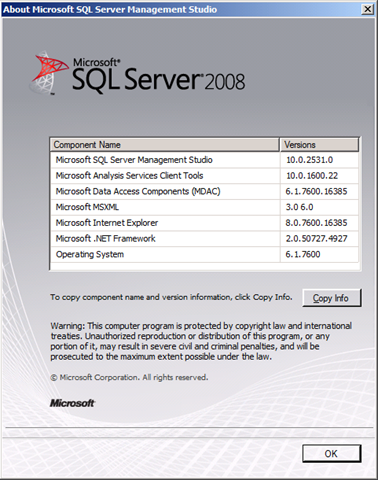The height and width of the screenshot is (480, 378).
Task: Select the Microsoft MSXML row
Action: 204,207
